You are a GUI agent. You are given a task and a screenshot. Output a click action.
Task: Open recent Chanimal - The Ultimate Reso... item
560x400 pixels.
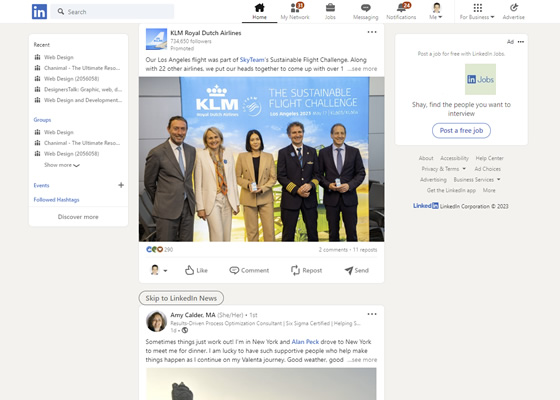(82, 68)
